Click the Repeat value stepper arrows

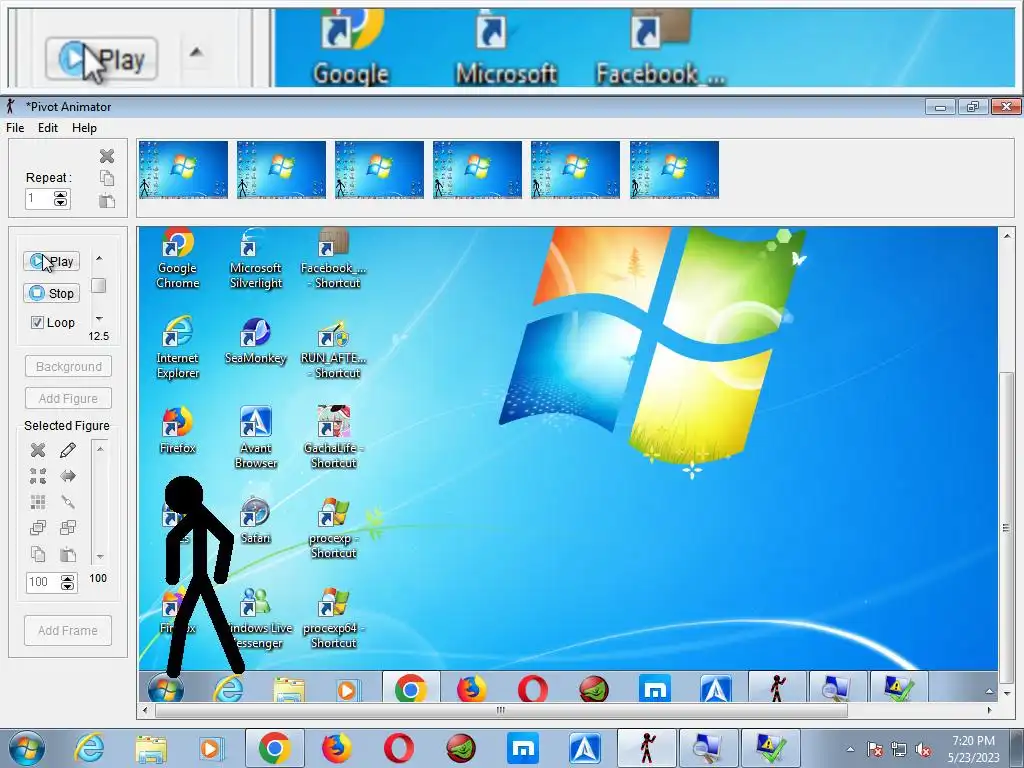click(61, 199)
